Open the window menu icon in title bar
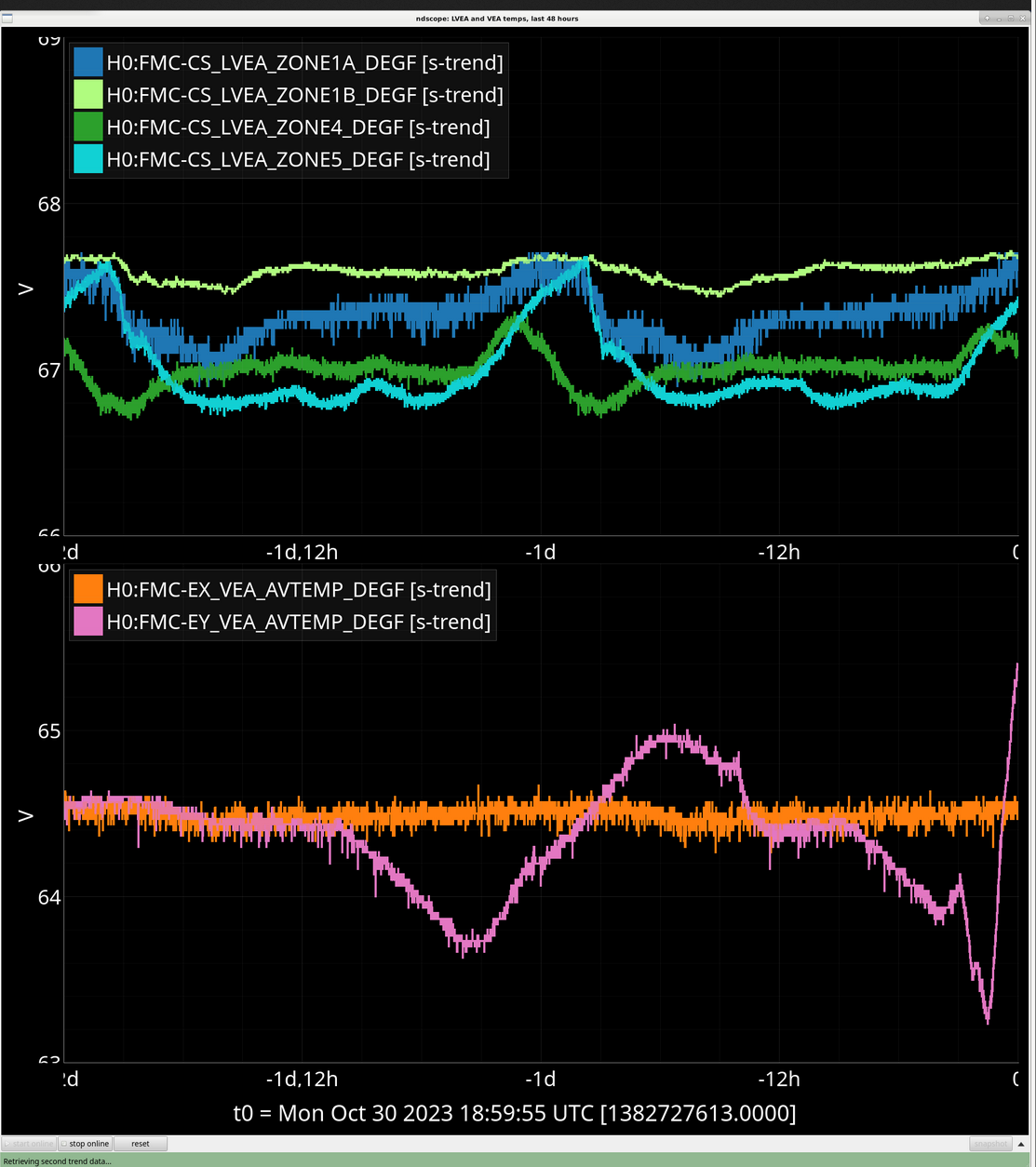 coord(7,18)
